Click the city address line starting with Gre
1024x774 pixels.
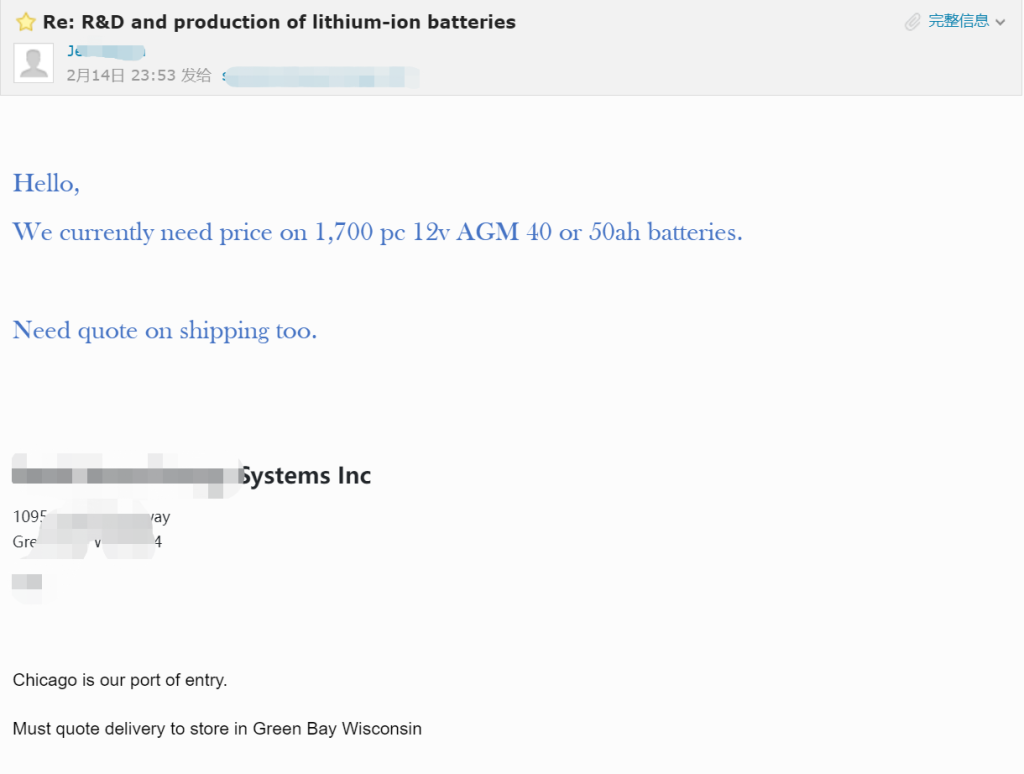point(88,541)
